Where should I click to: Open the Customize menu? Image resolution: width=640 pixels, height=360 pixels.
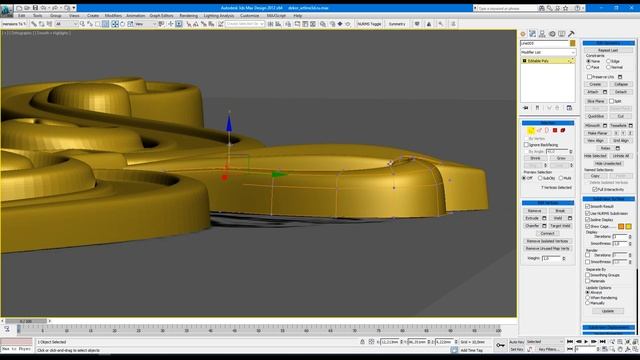[249, 16]
